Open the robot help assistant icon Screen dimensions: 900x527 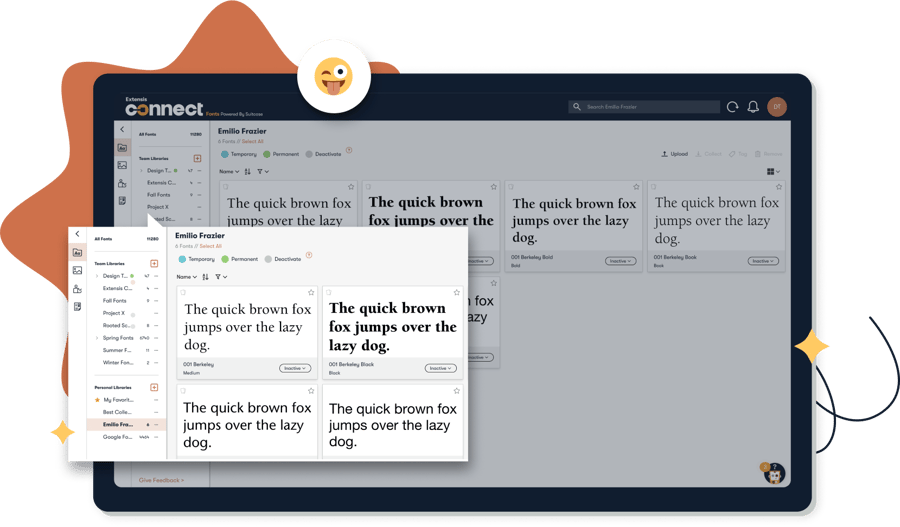pos(773,474)
